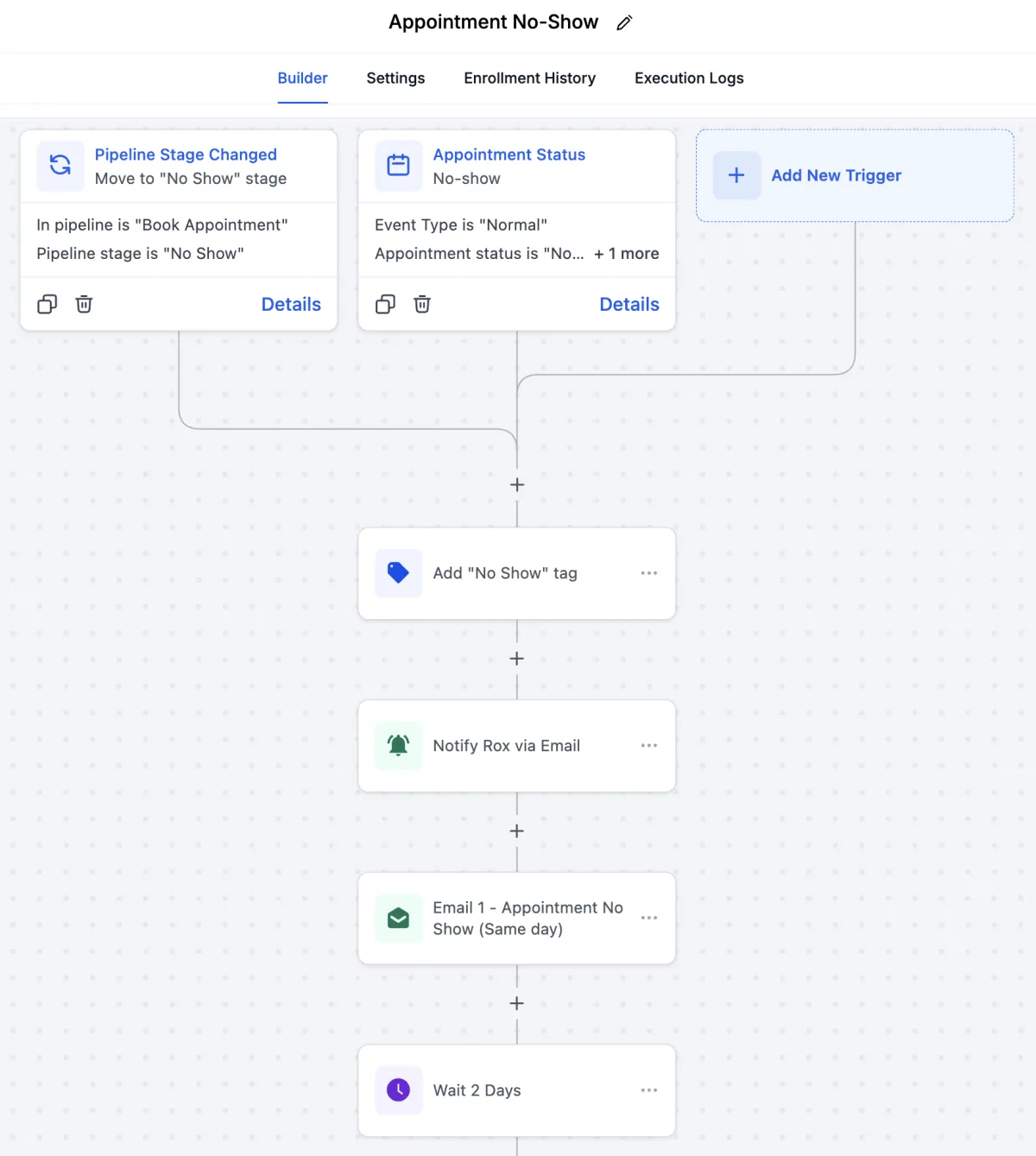This screenshot has width=1036, height=1156.
Task: Open options menu for Wait 2 Days
Action: point(649,1090)
